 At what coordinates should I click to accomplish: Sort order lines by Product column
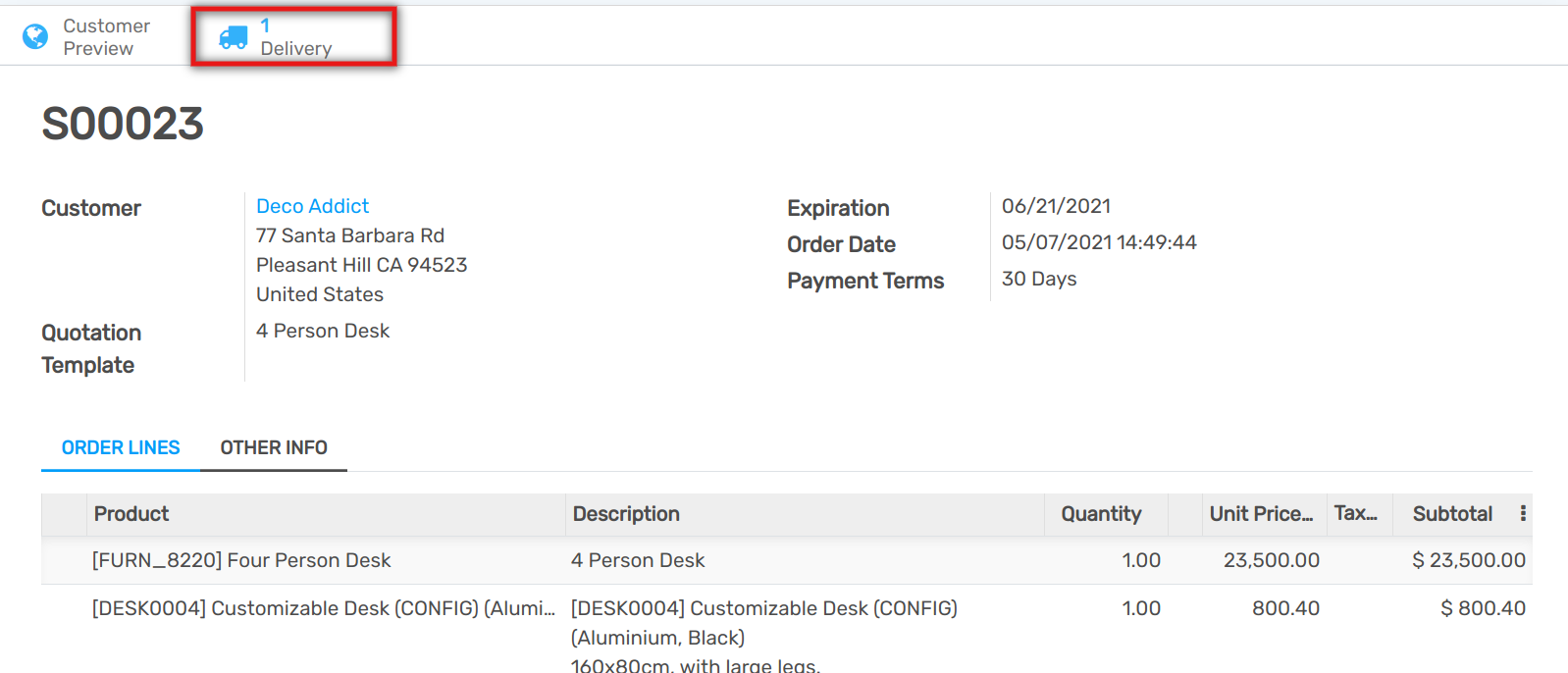(x=131, y=514)
